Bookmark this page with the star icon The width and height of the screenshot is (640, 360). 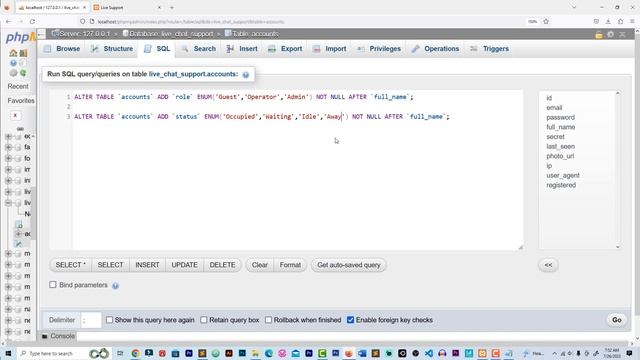click(x=546, y=21)
